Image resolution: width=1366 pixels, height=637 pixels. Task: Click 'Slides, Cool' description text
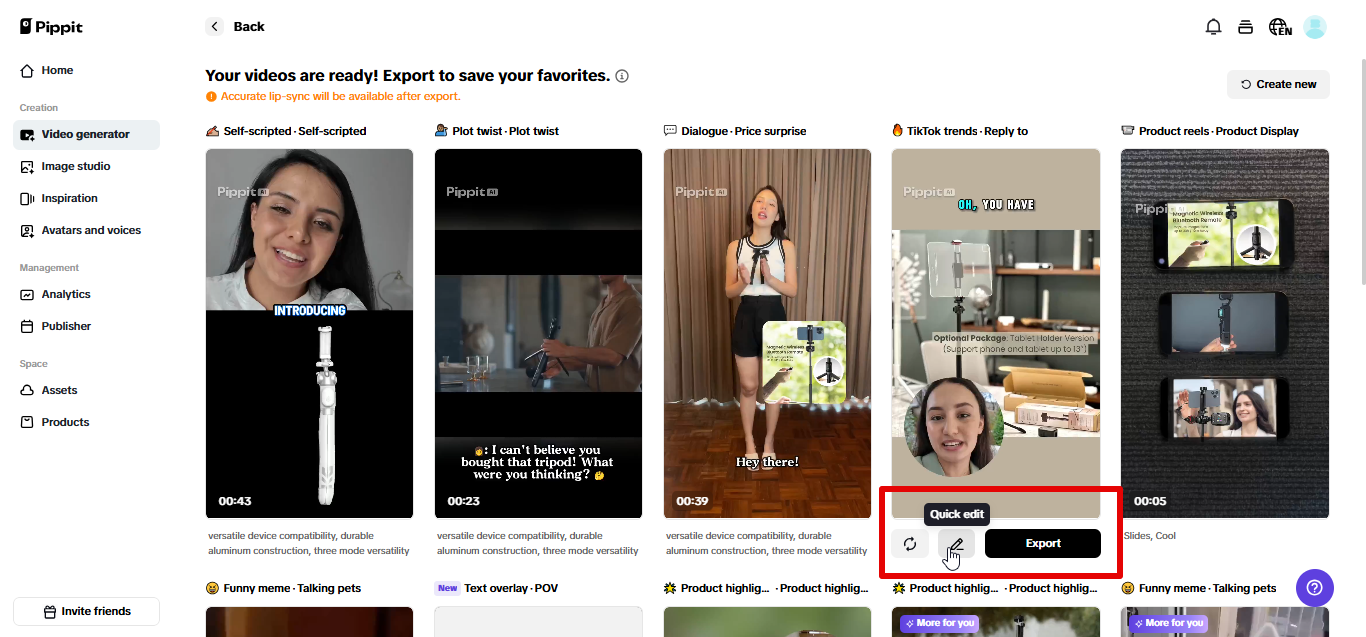(x=1150, y=536)
